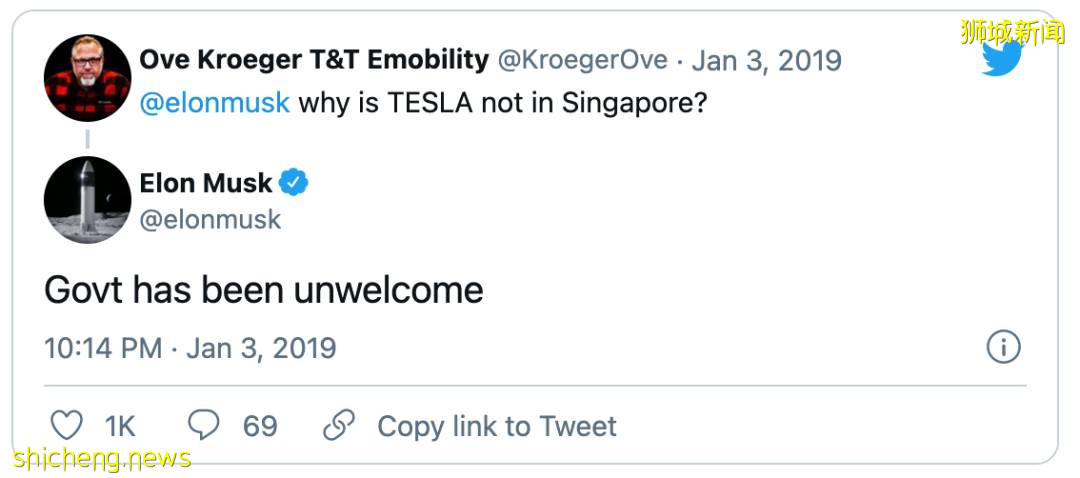Click the chain link icon

tap(338, 427)
